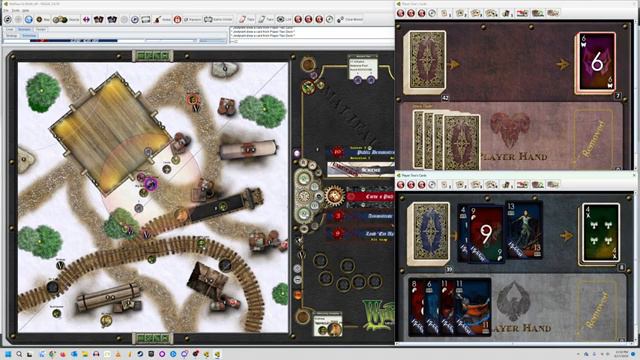Viewport: 640px width, 360px height.
Task: Click the red-ringed token near the top path
Action: click(x=193, y=99)
